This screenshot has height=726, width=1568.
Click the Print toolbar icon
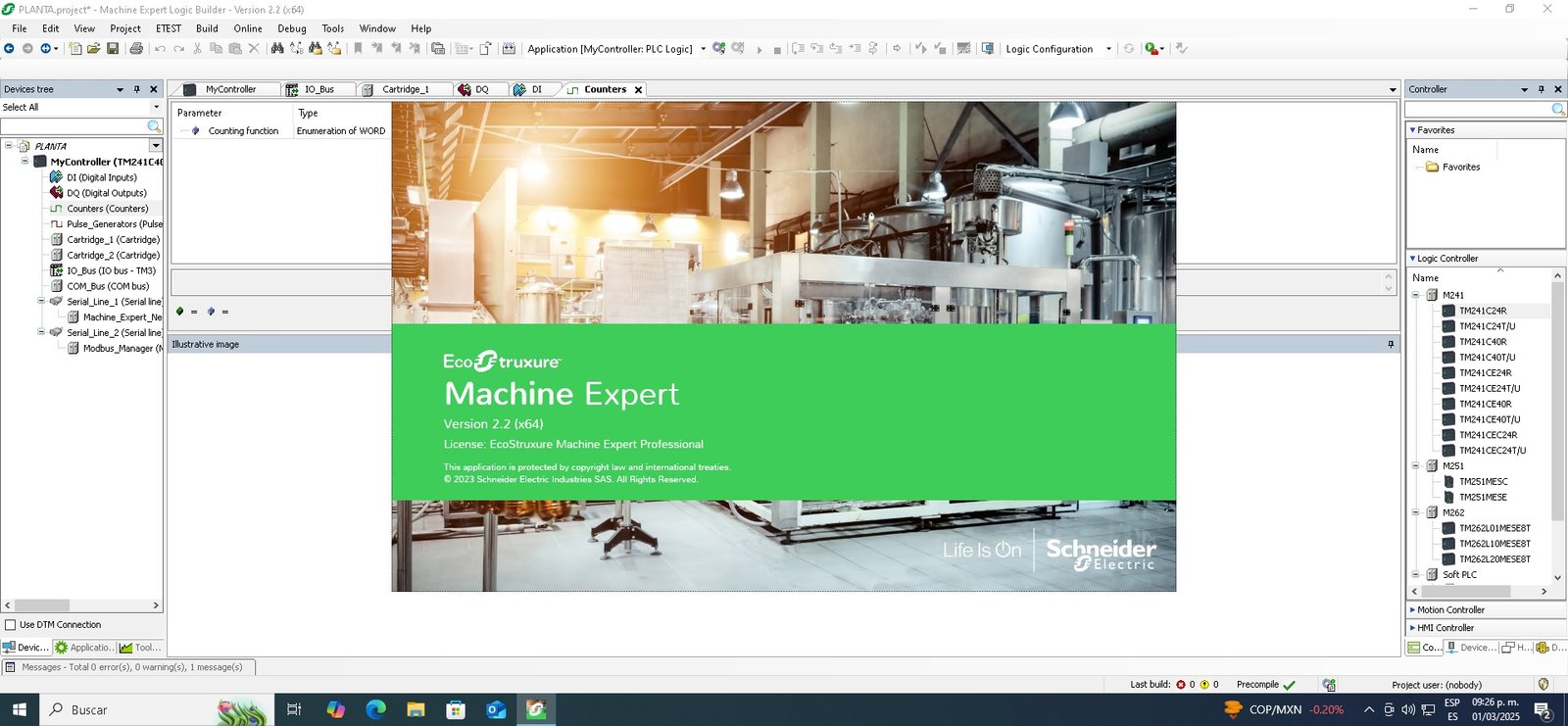(x=136, y=48)
